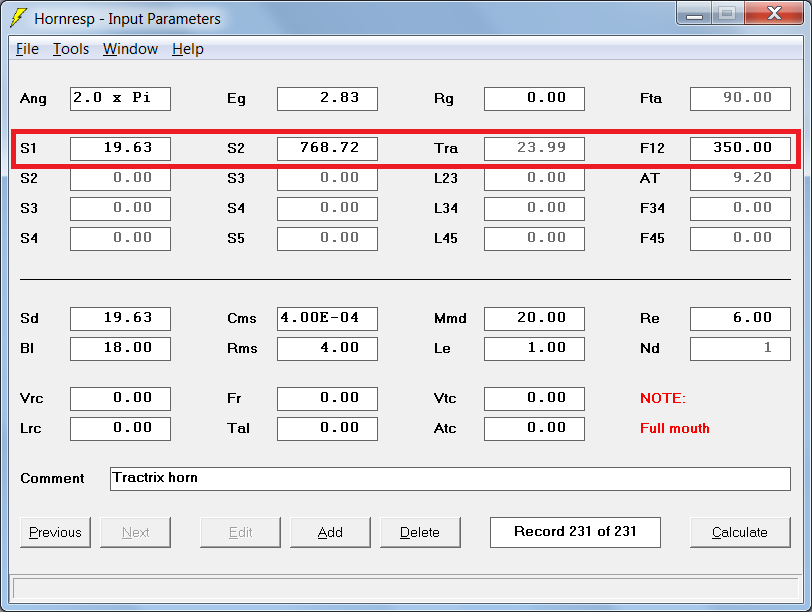This screenshot has height=612, width=812.
Task: Select the F12 field showing 350.00
Action: coord(741,149)
